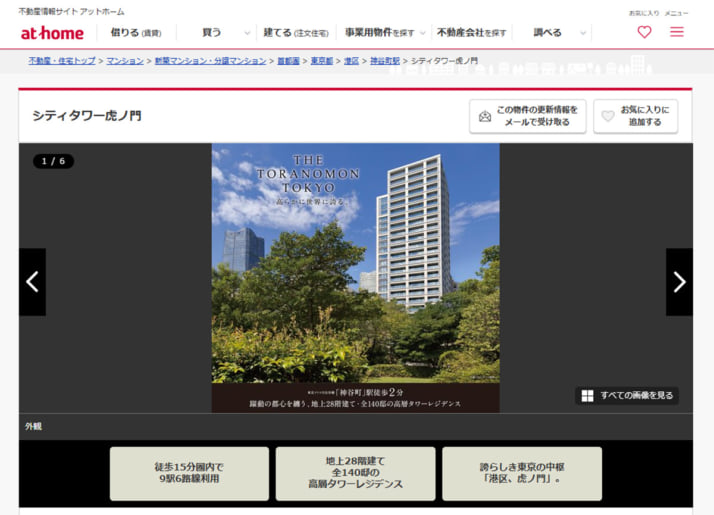Viewport: 714px width, 515px height.
Task: Open the 不動産会社を探す menu
Action: coord(471,33)
